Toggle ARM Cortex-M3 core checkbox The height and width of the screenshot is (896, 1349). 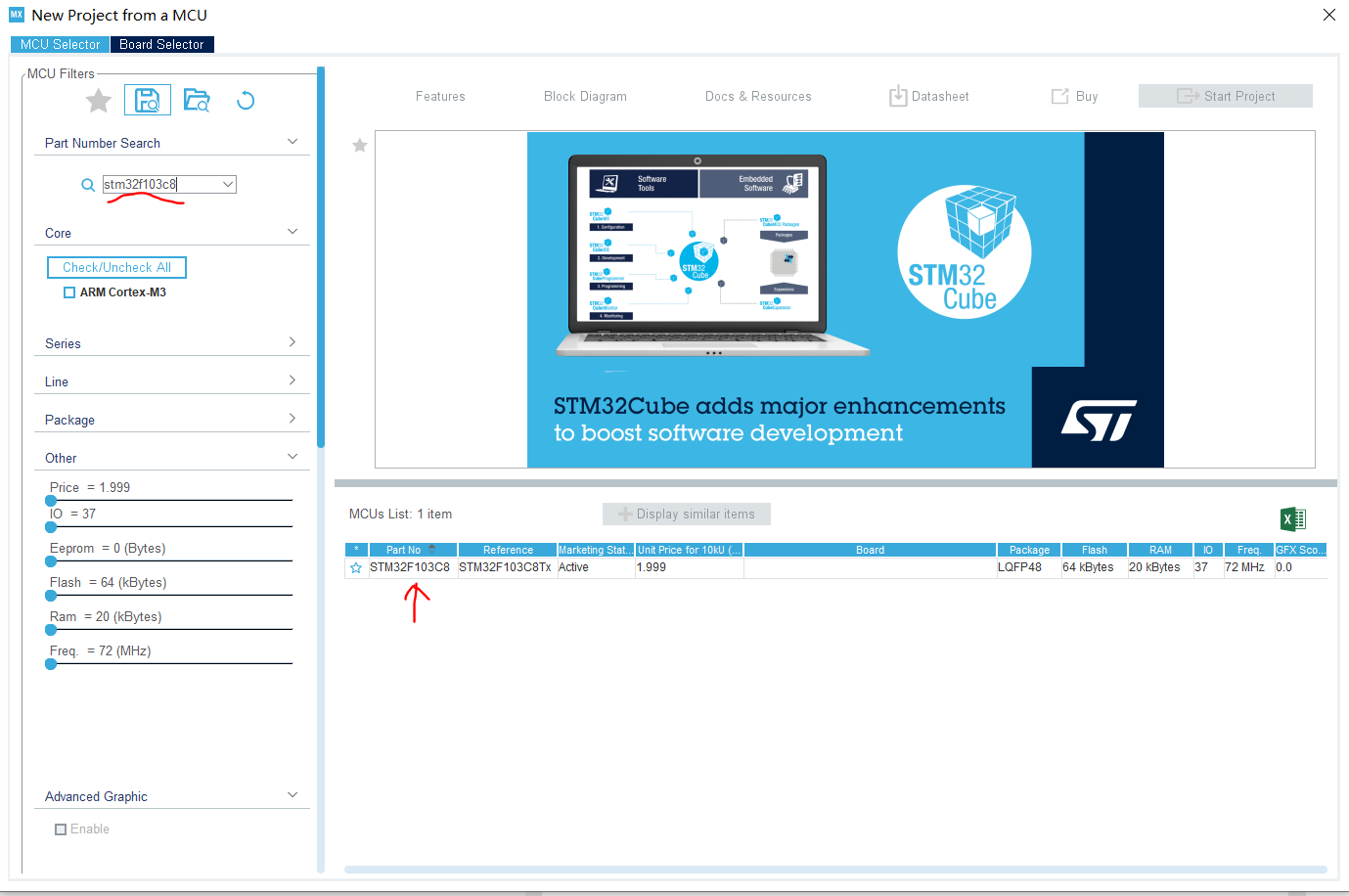[69, 292]
